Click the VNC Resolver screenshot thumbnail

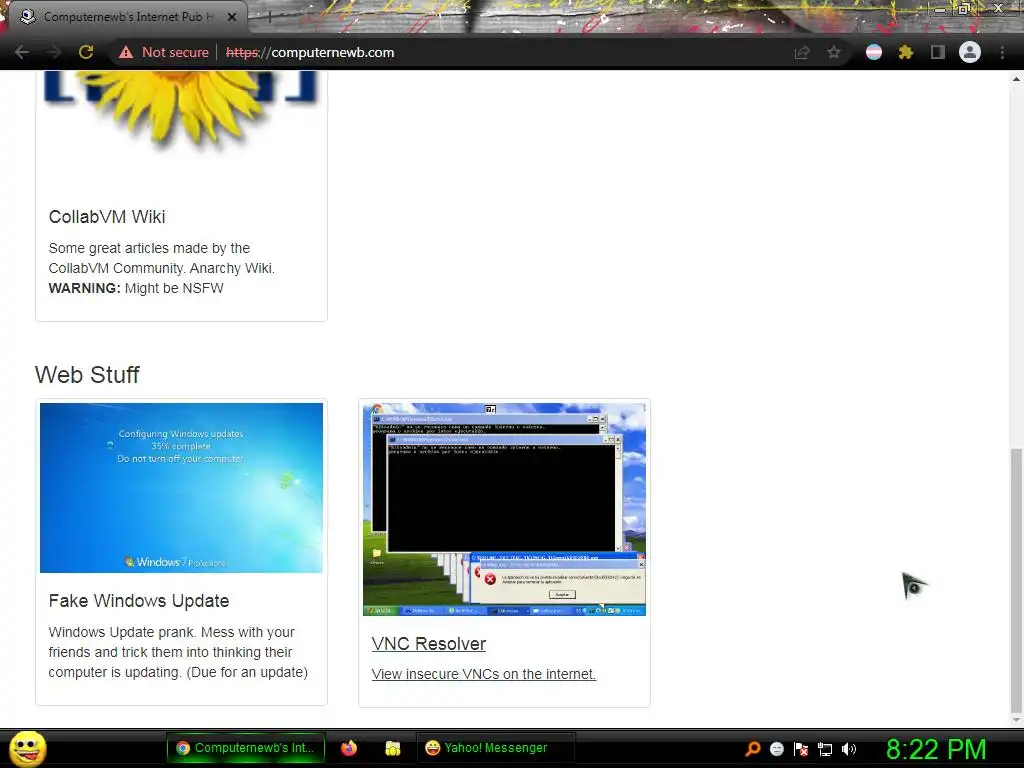(x=504, y=509)
